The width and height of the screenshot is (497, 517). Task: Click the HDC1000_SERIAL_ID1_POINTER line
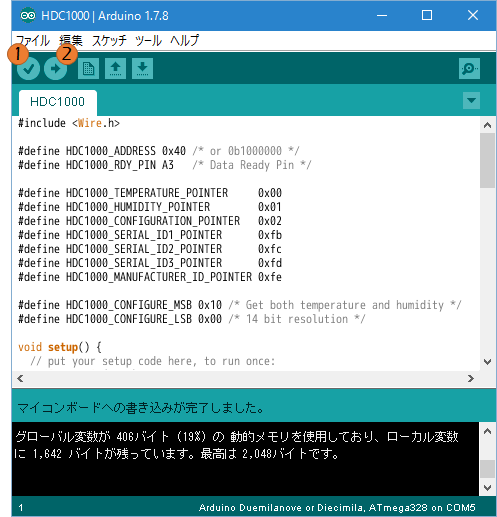pyautogui.click(x=150, y=235)
